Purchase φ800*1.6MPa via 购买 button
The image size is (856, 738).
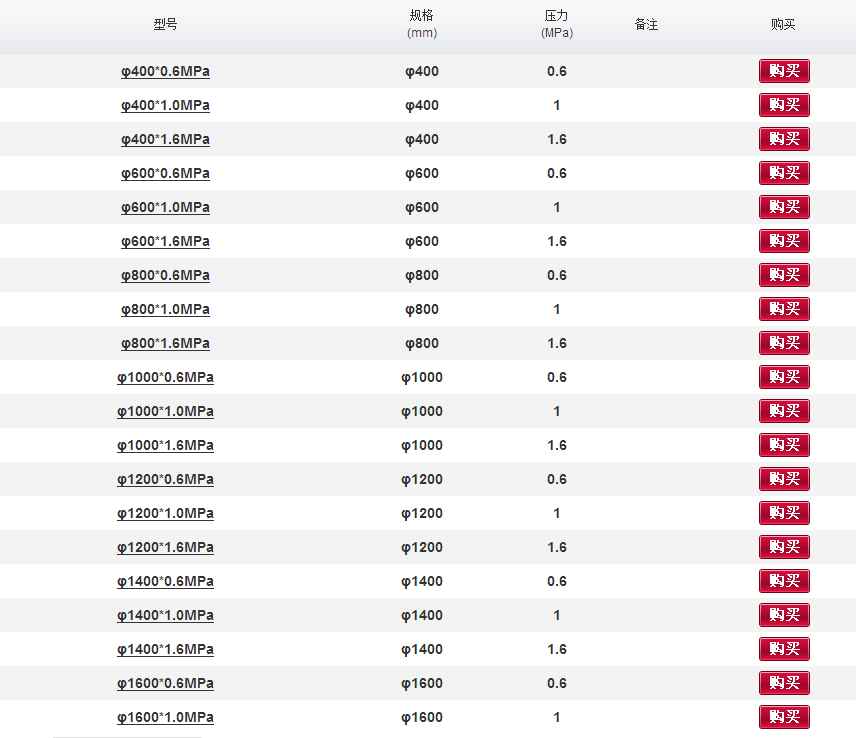click(784, 343)
